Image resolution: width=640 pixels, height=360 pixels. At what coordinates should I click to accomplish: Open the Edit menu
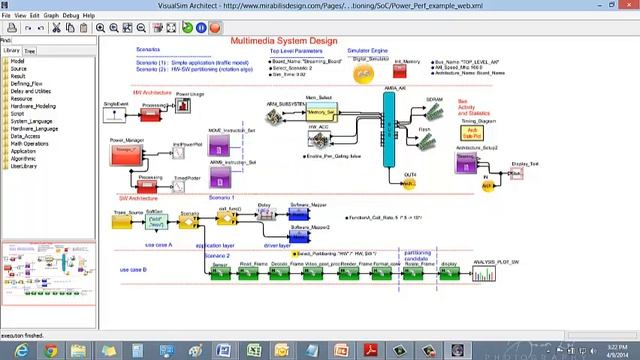[35, 16]
